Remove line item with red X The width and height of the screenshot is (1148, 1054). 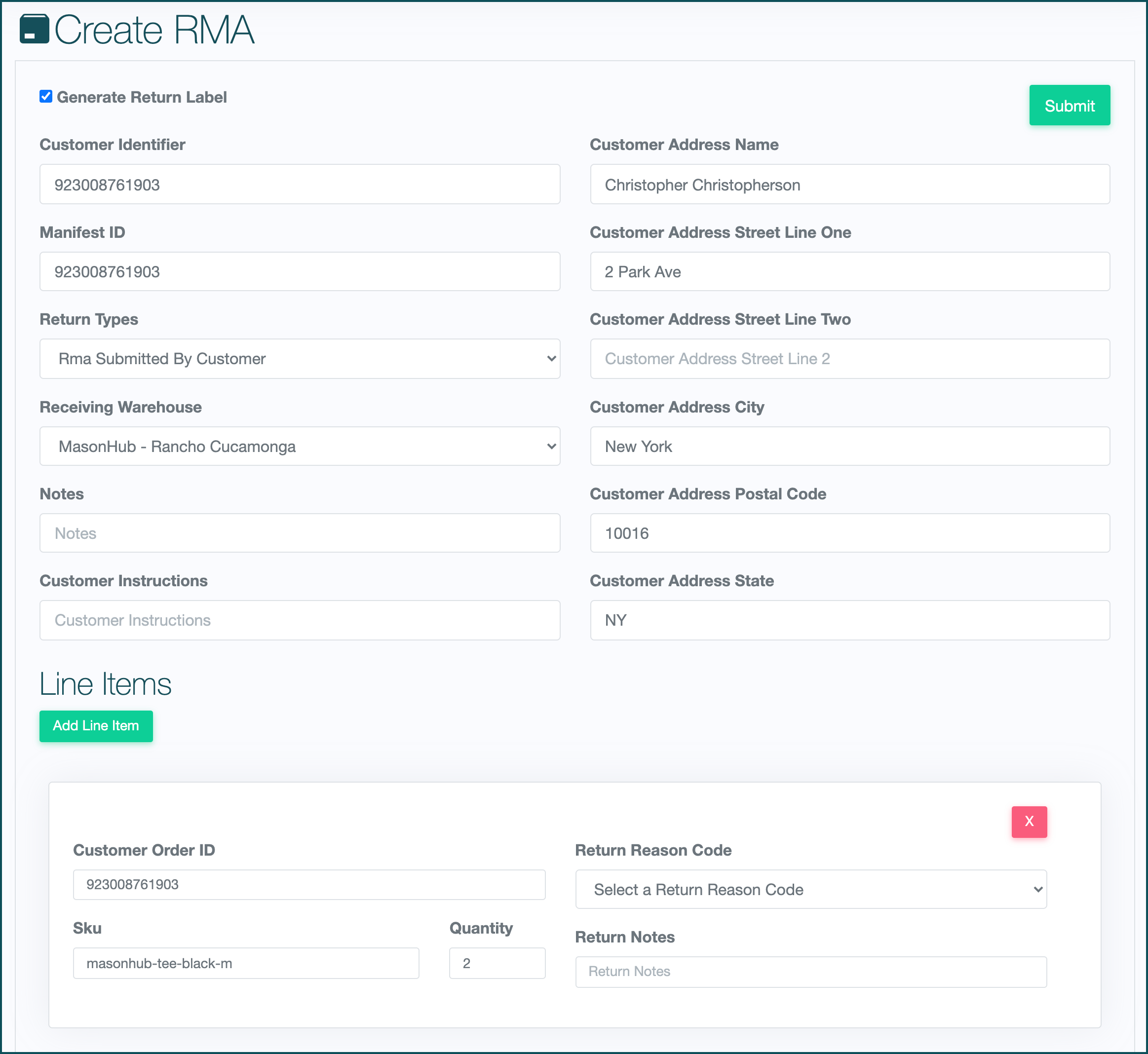point(1029,822)
